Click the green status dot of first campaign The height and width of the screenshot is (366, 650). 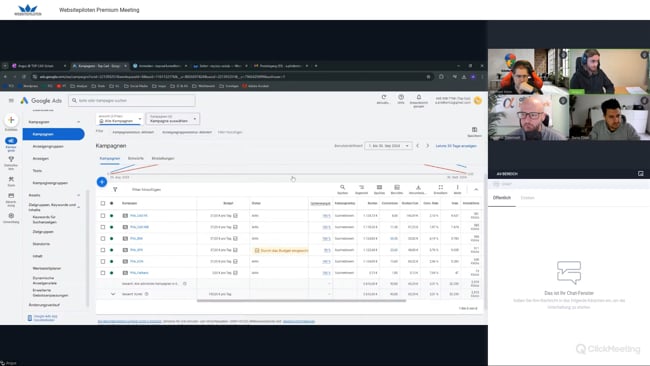tap(112, 216)
